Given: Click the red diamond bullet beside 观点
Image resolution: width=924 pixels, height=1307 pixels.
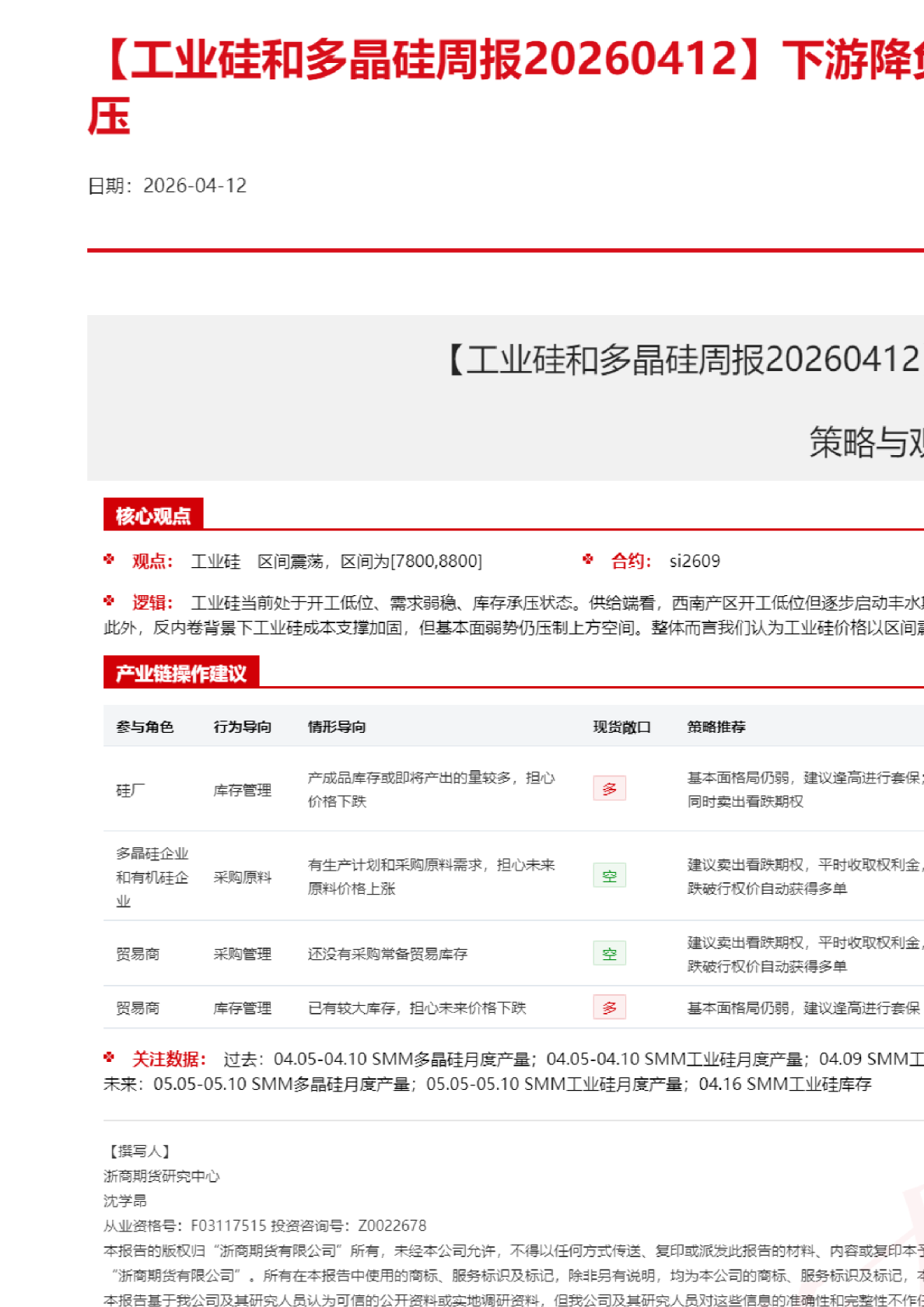Looking at the screenshot, I should [x=109, y=559].
